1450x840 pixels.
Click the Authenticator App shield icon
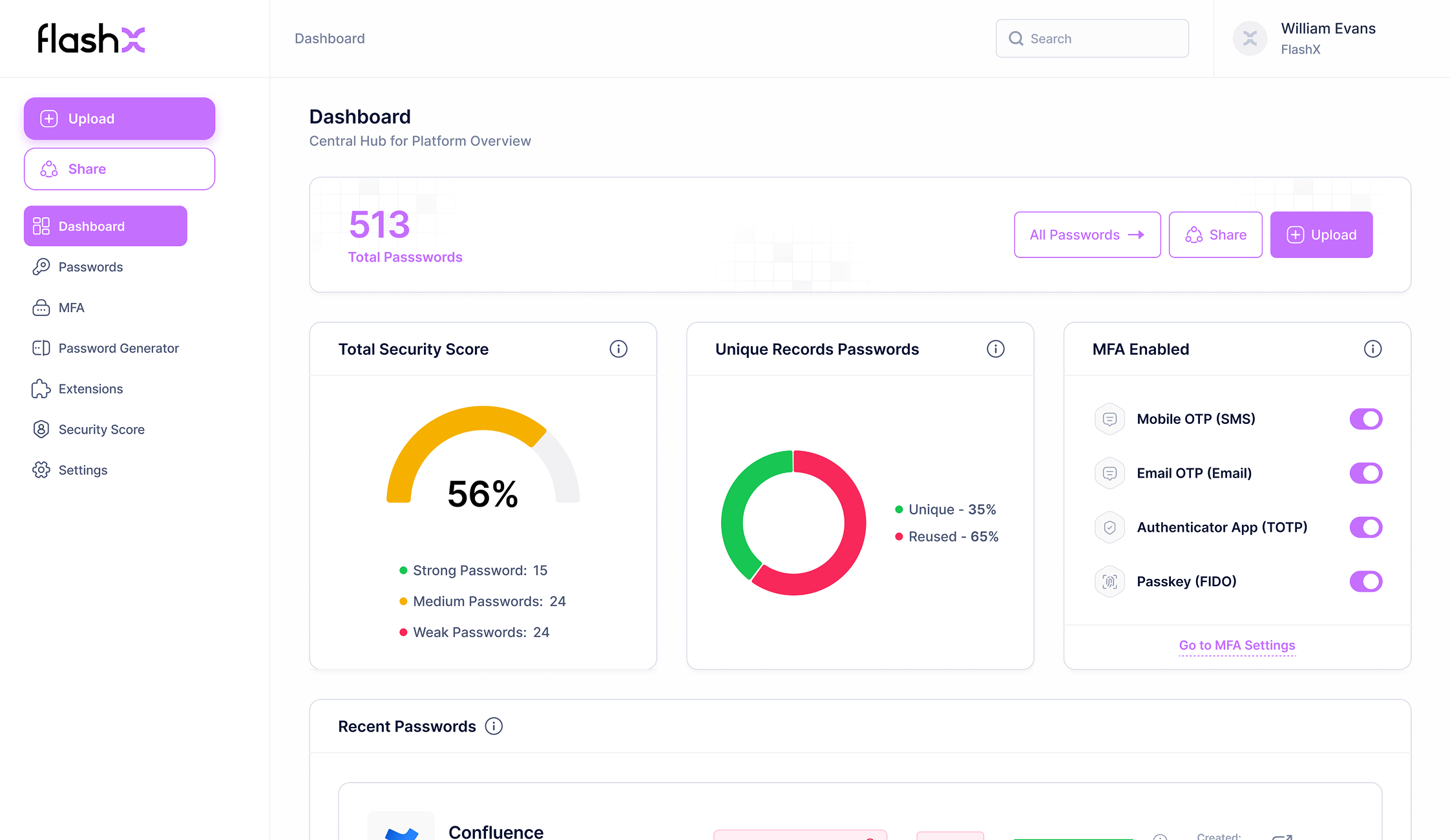click(1109, 527)
